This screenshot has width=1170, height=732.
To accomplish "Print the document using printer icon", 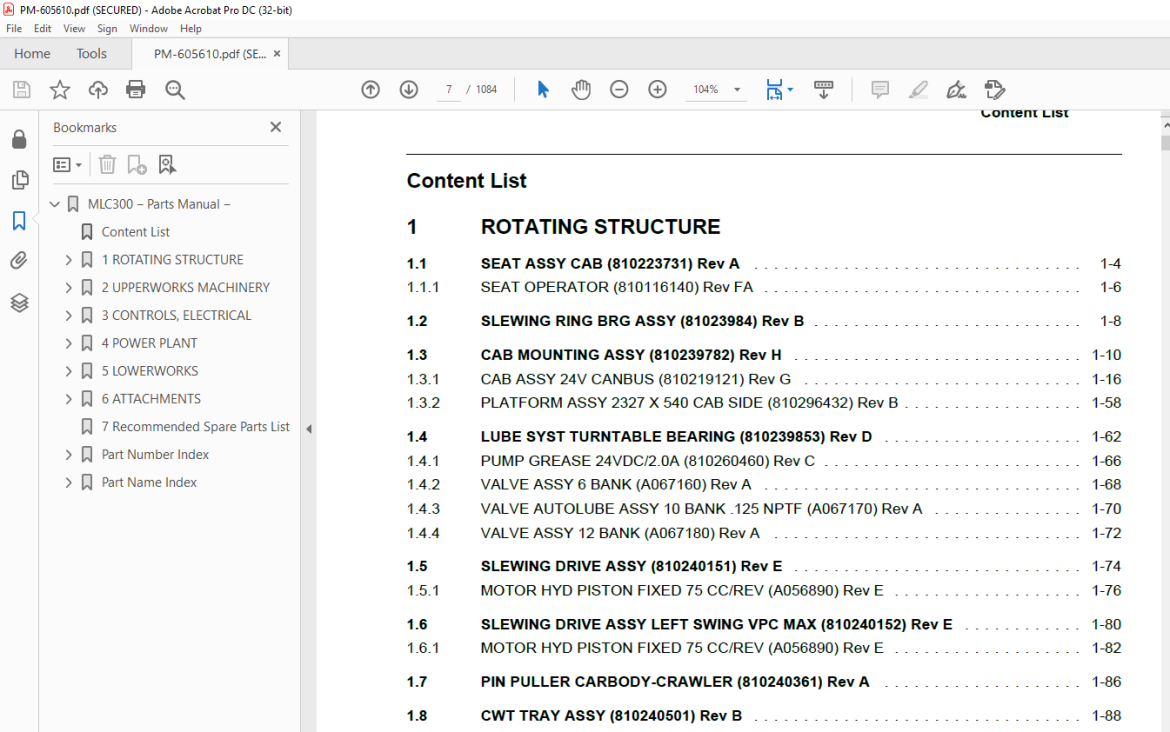I will pyautogui.click(x=136, y=90).
